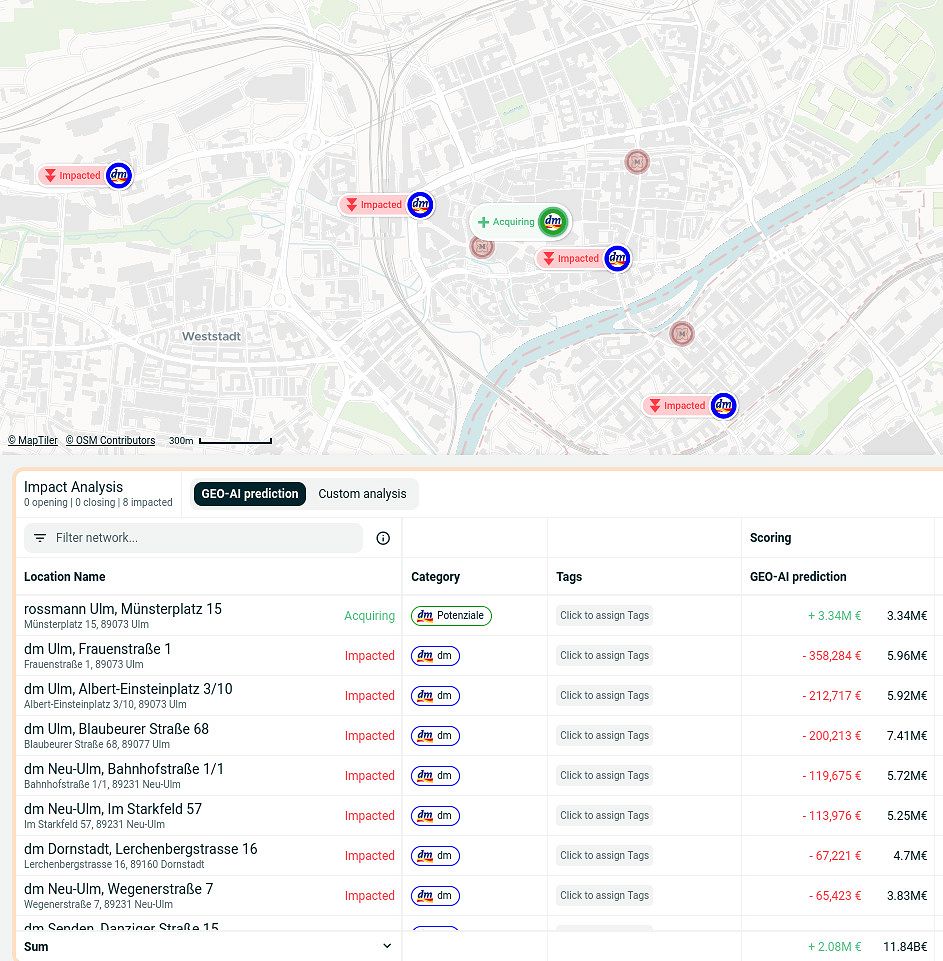943x961 pixels.
Task: Click the GEO-AI prediction column header
Action: click(798, 577)
